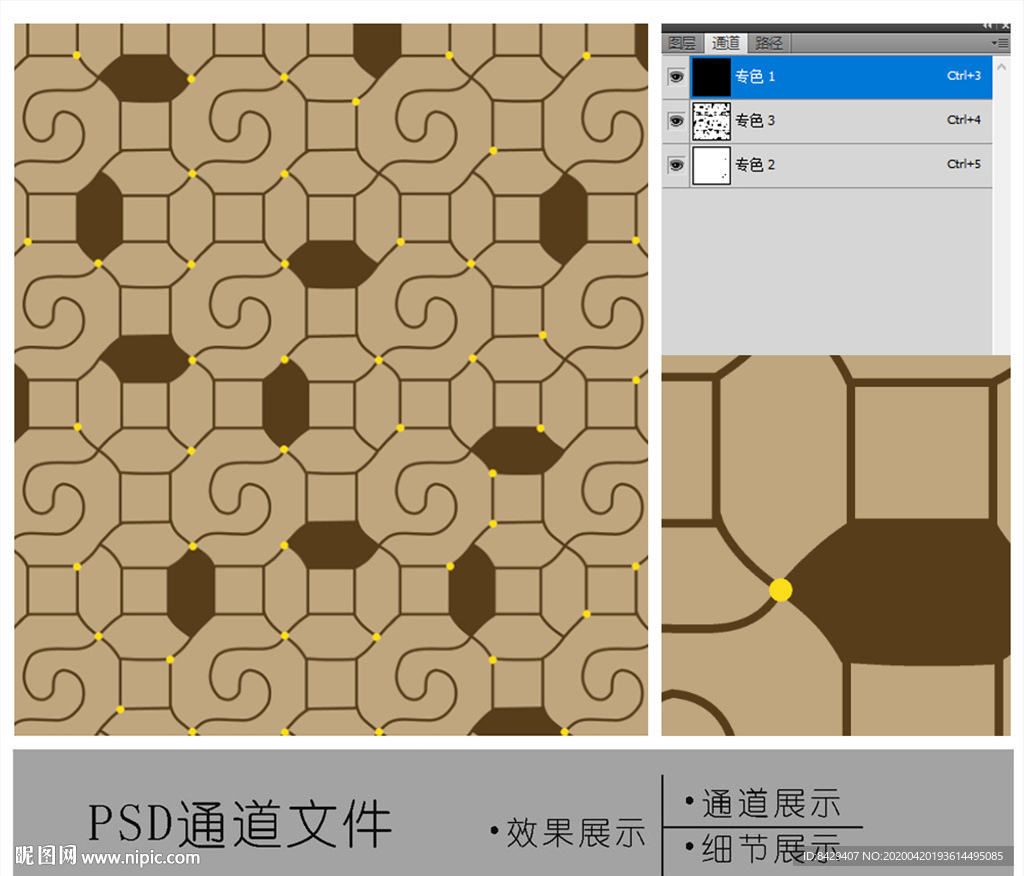The width and height of the screenshot is (1024, 876).
Task: Open the channels panel options menu icon
Action: click(1000, 43)
